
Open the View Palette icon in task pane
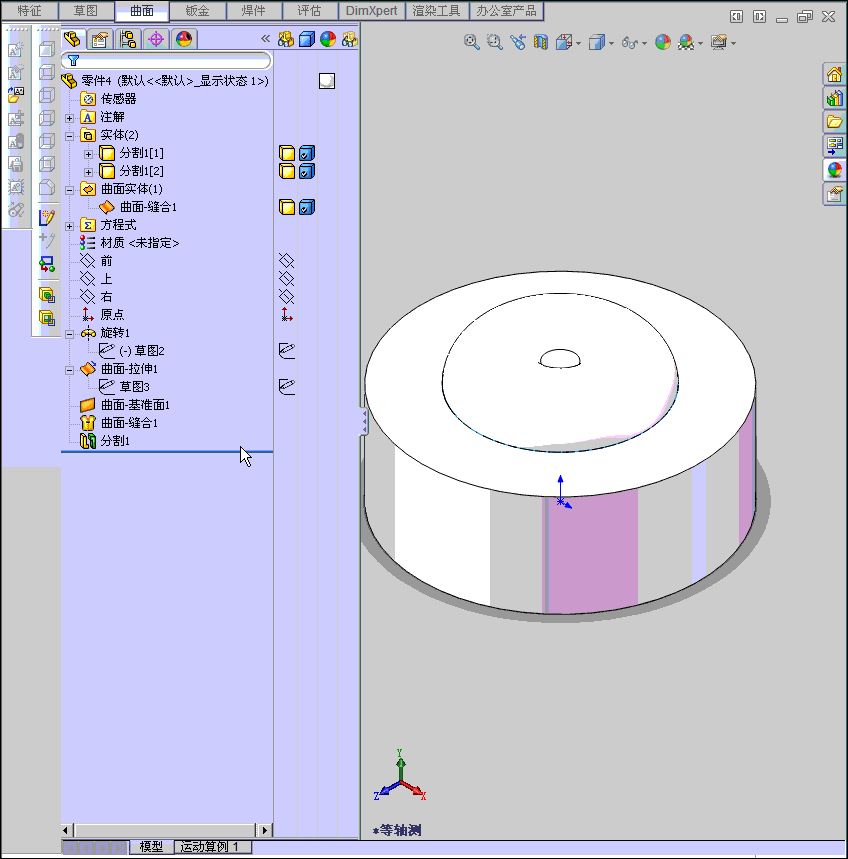click(834, 146)
